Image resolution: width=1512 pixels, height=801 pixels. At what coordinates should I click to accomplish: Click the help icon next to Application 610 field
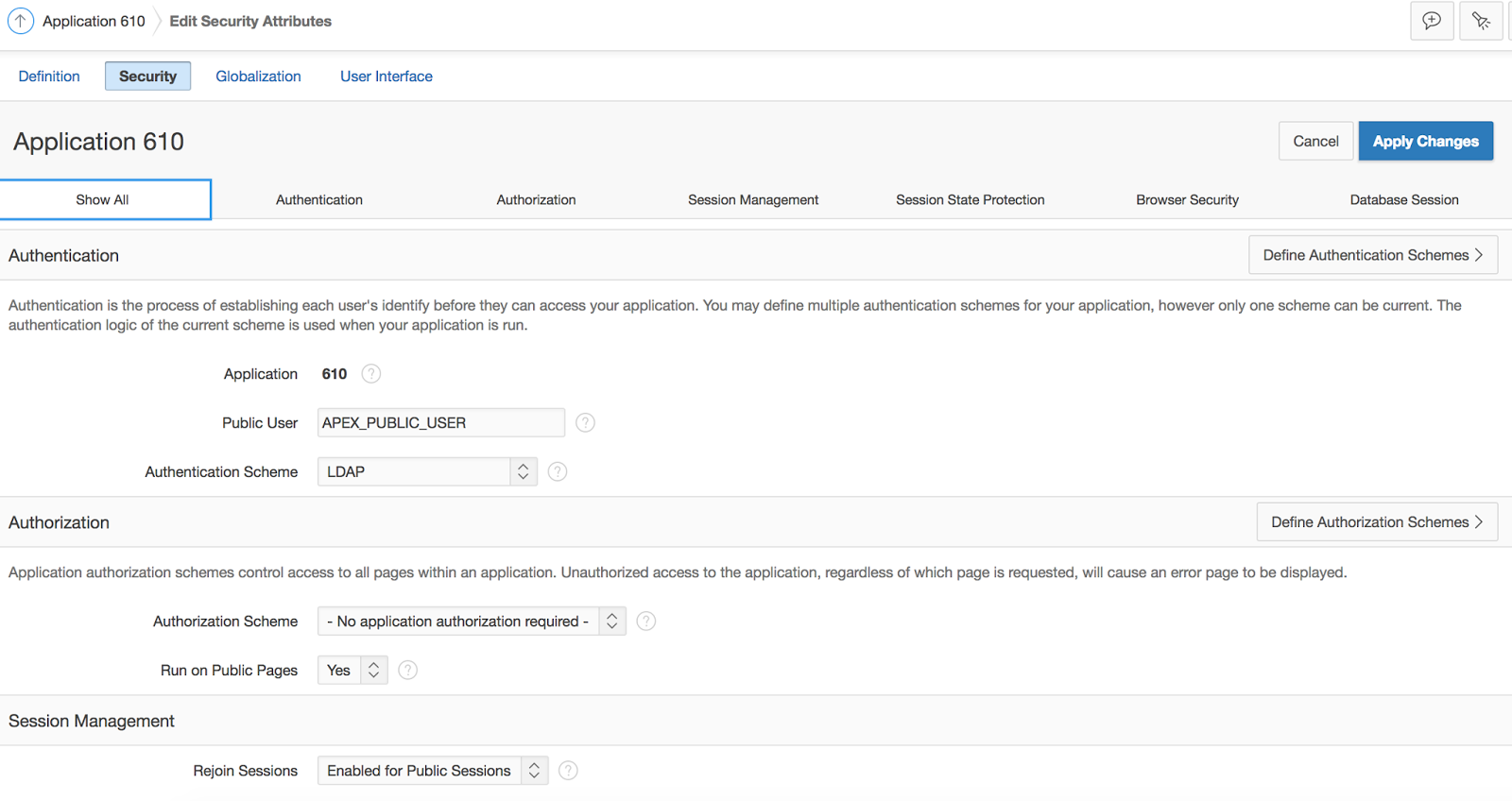[x=371, y=374]
